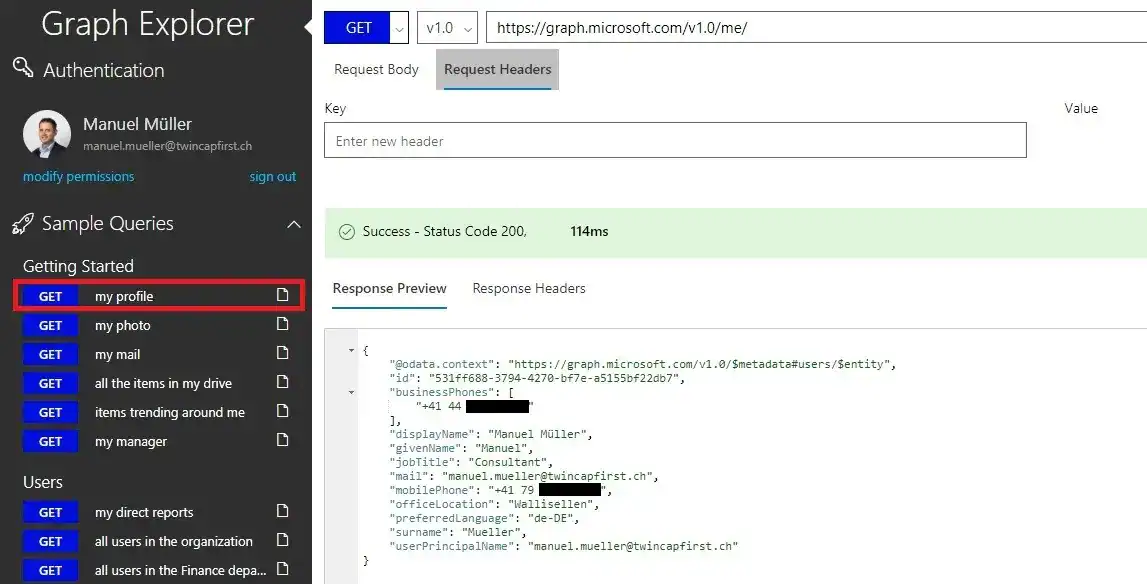Click the Success - Status Code 200 message
The width and height of the screenshot is (1147, 584).
coord(445,231)
